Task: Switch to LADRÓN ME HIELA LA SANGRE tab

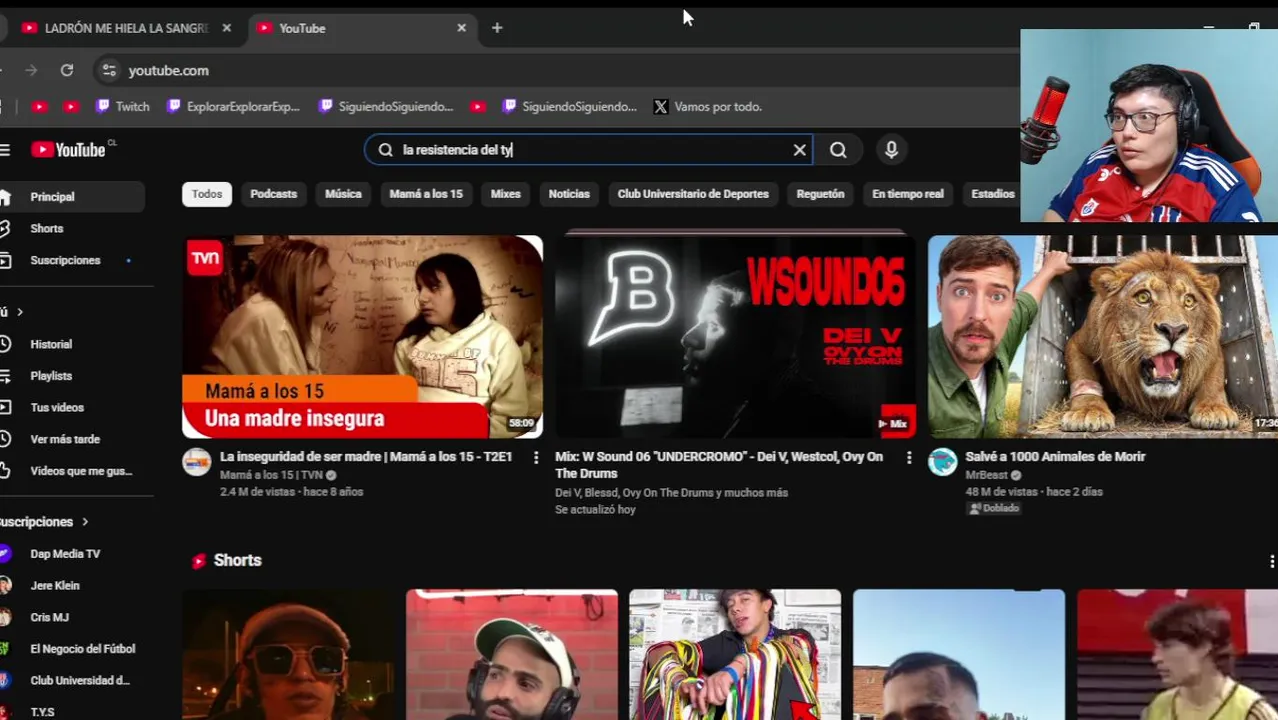Action: (126, 28)
